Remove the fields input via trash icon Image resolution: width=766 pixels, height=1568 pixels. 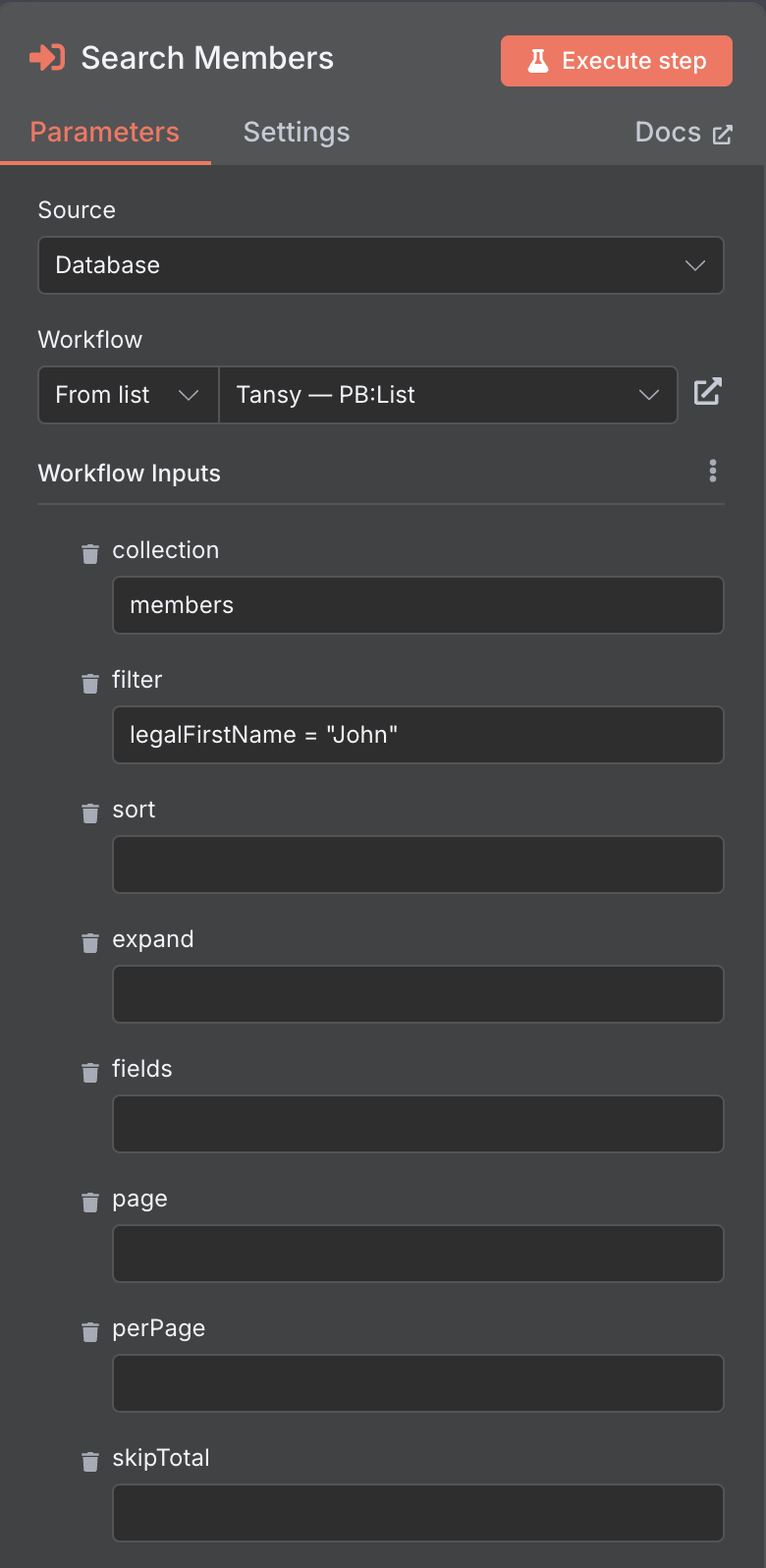90,1073
